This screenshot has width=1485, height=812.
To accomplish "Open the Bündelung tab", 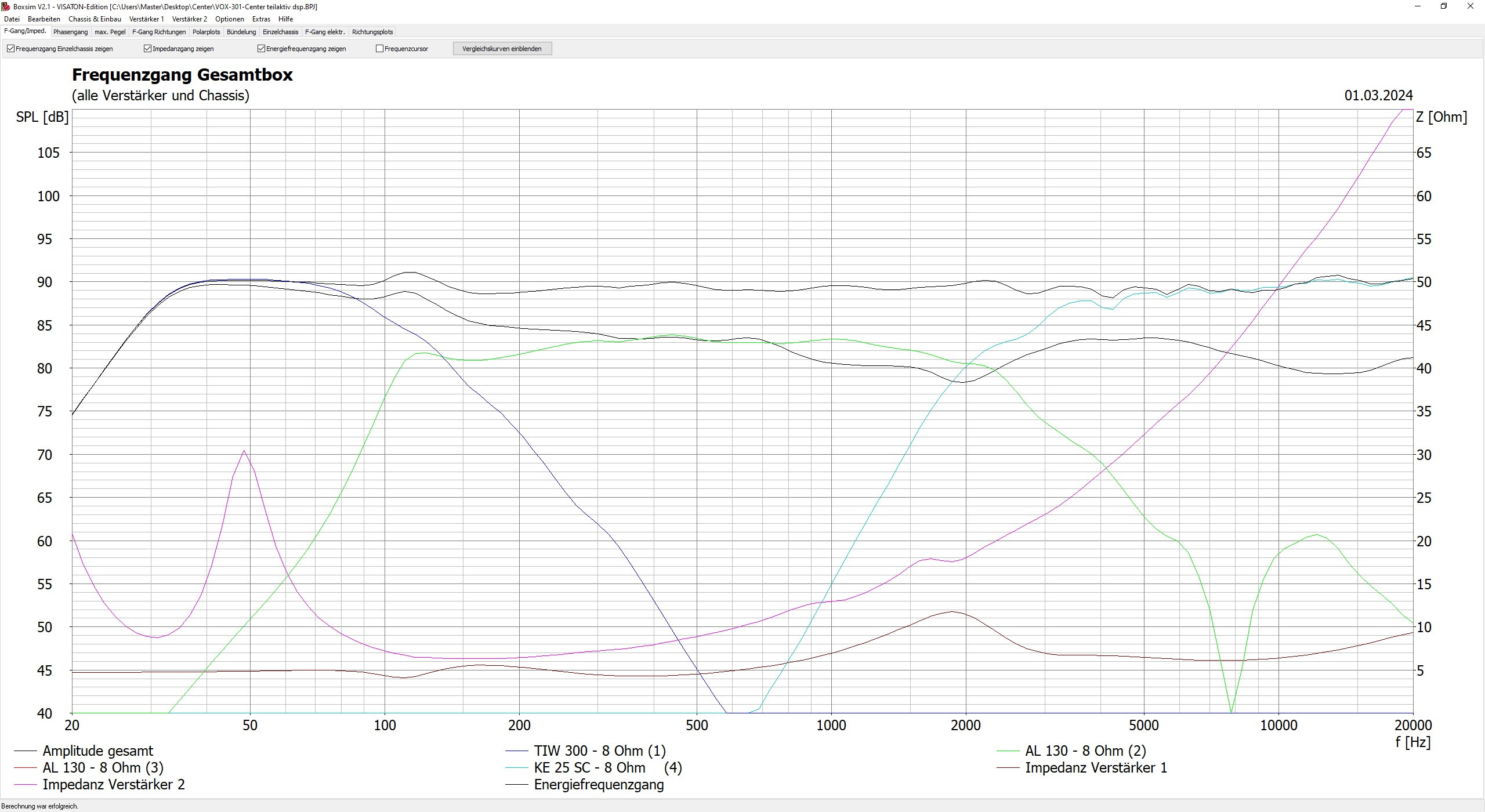I will click(241, 32).
